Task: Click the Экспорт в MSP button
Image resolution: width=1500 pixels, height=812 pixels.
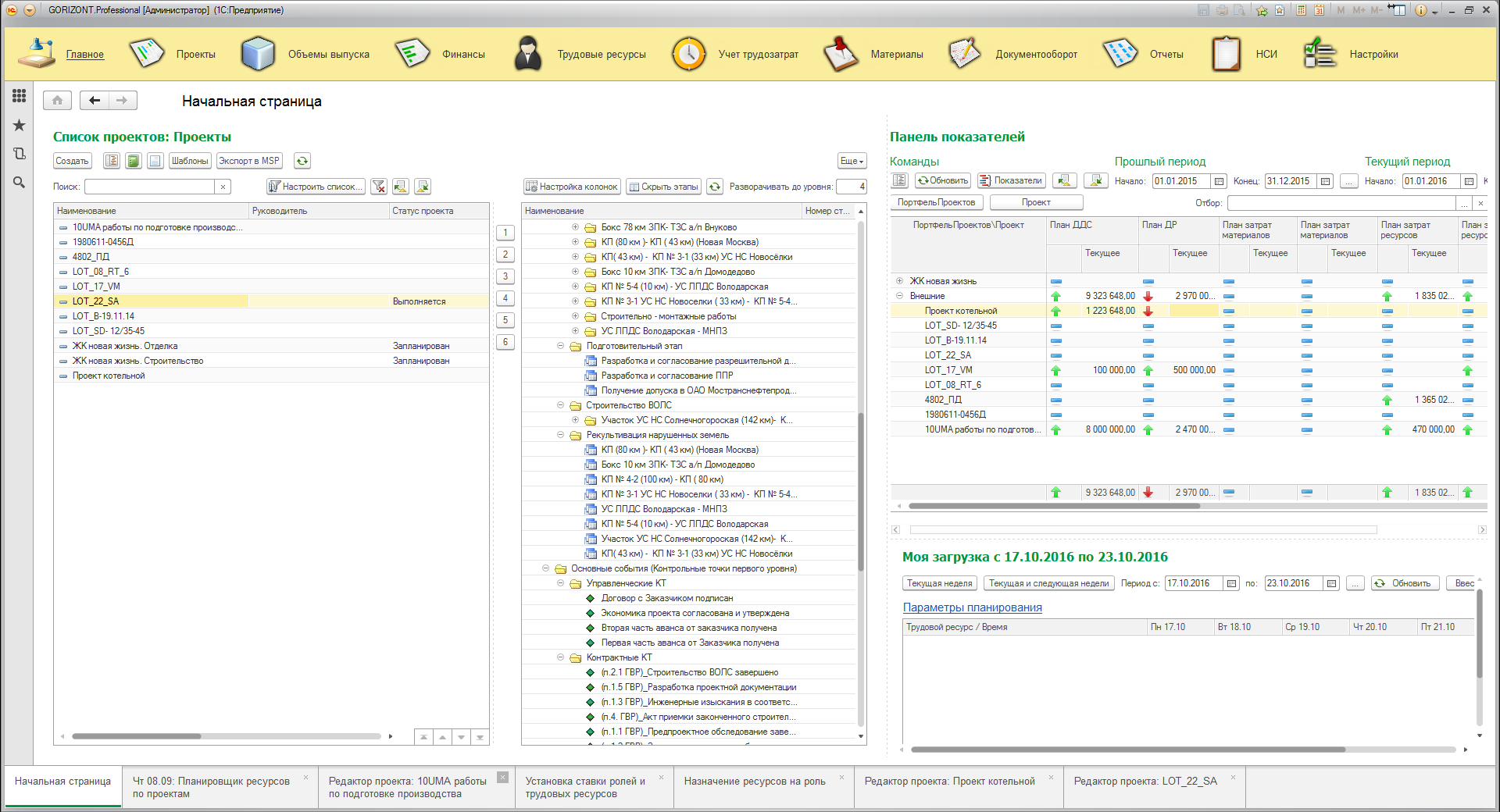Action: coord(249,161)
